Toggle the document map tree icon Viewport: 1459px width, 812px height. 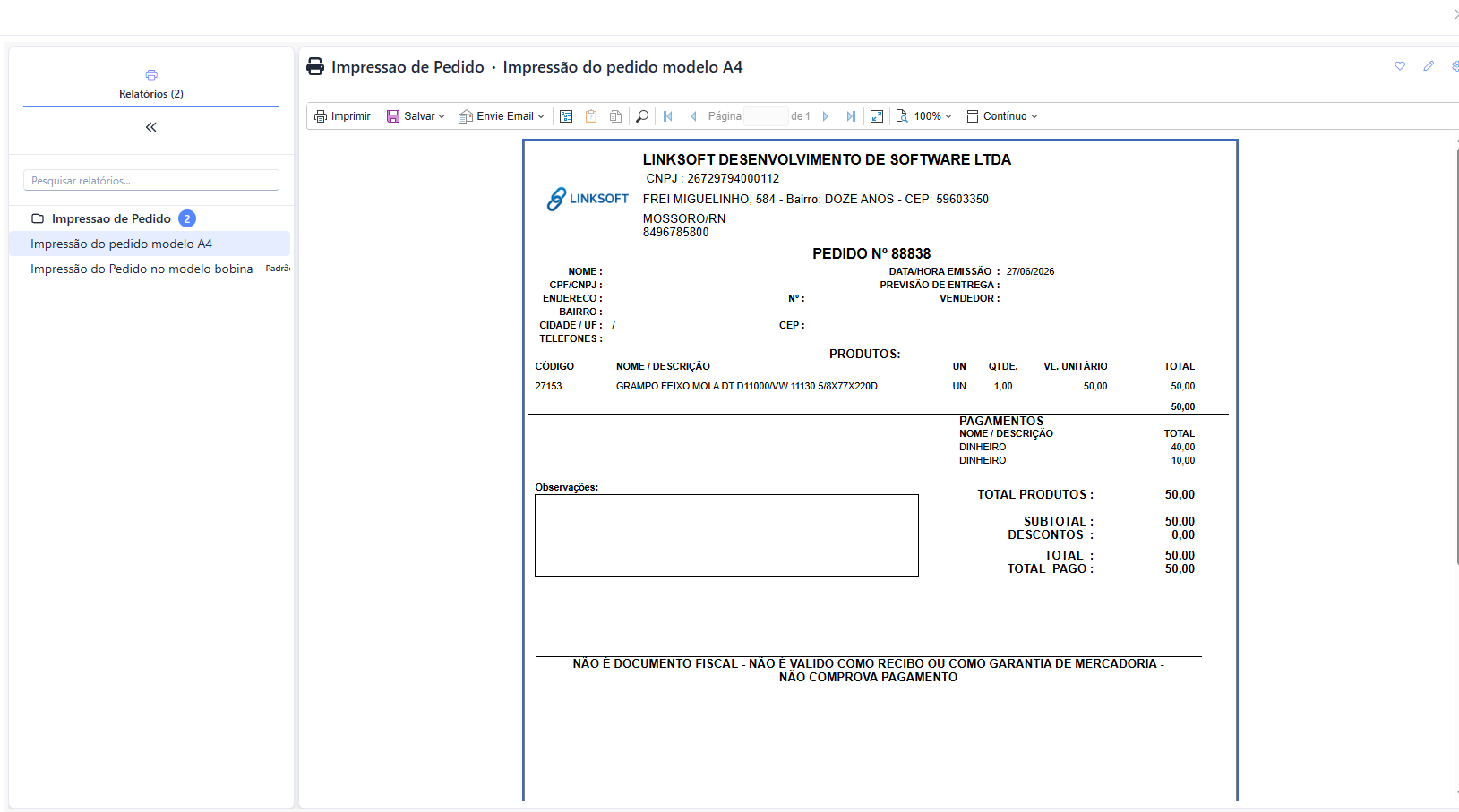pos(566,116)
